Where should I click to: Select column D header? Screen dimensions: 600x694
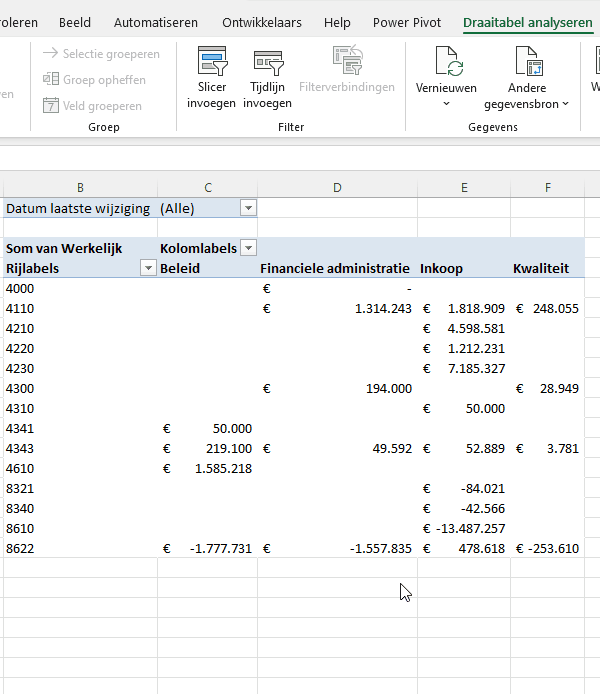coord(337,187)
